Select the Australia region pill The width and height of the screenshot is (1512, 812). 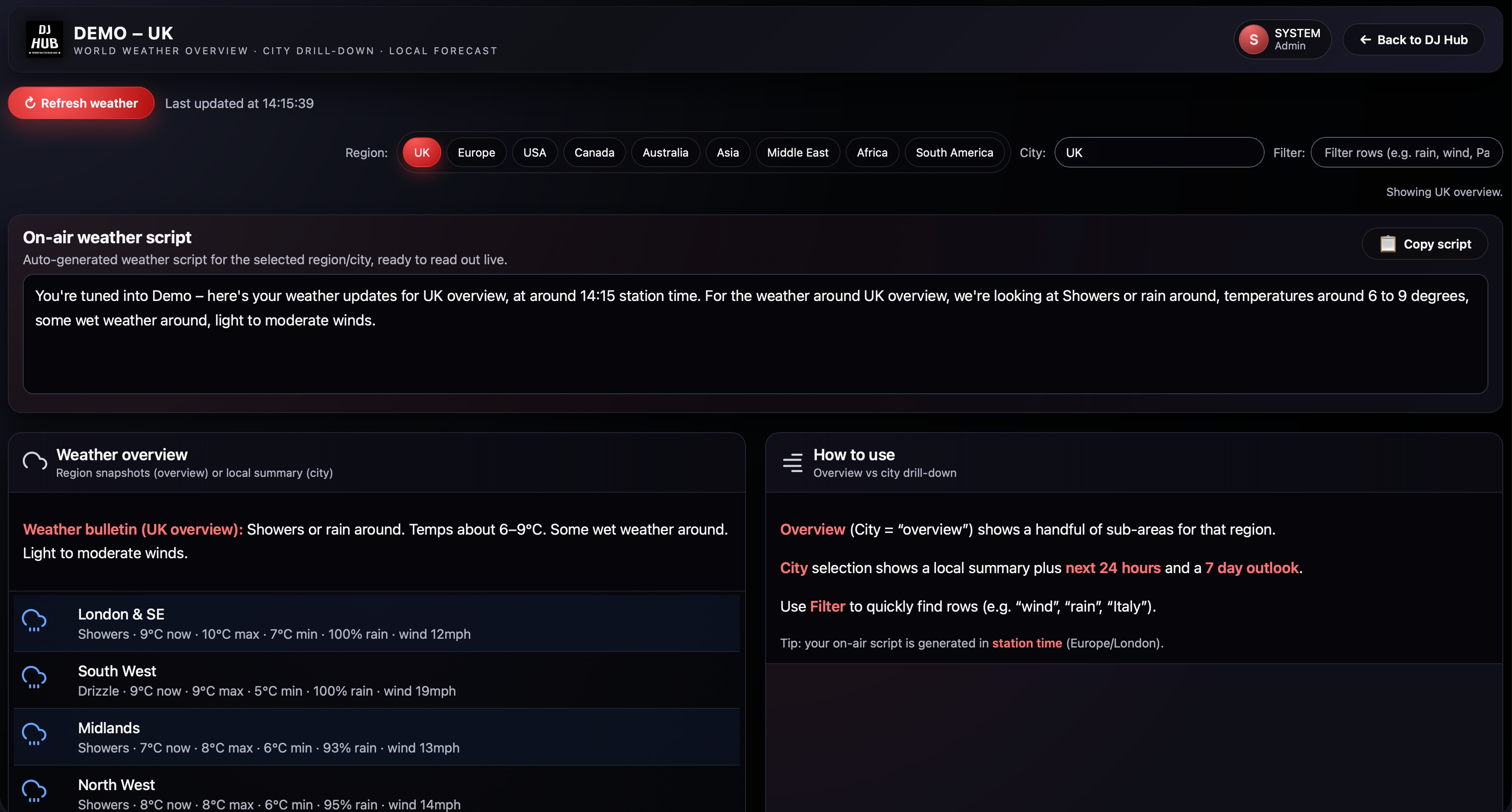(666, 152)
